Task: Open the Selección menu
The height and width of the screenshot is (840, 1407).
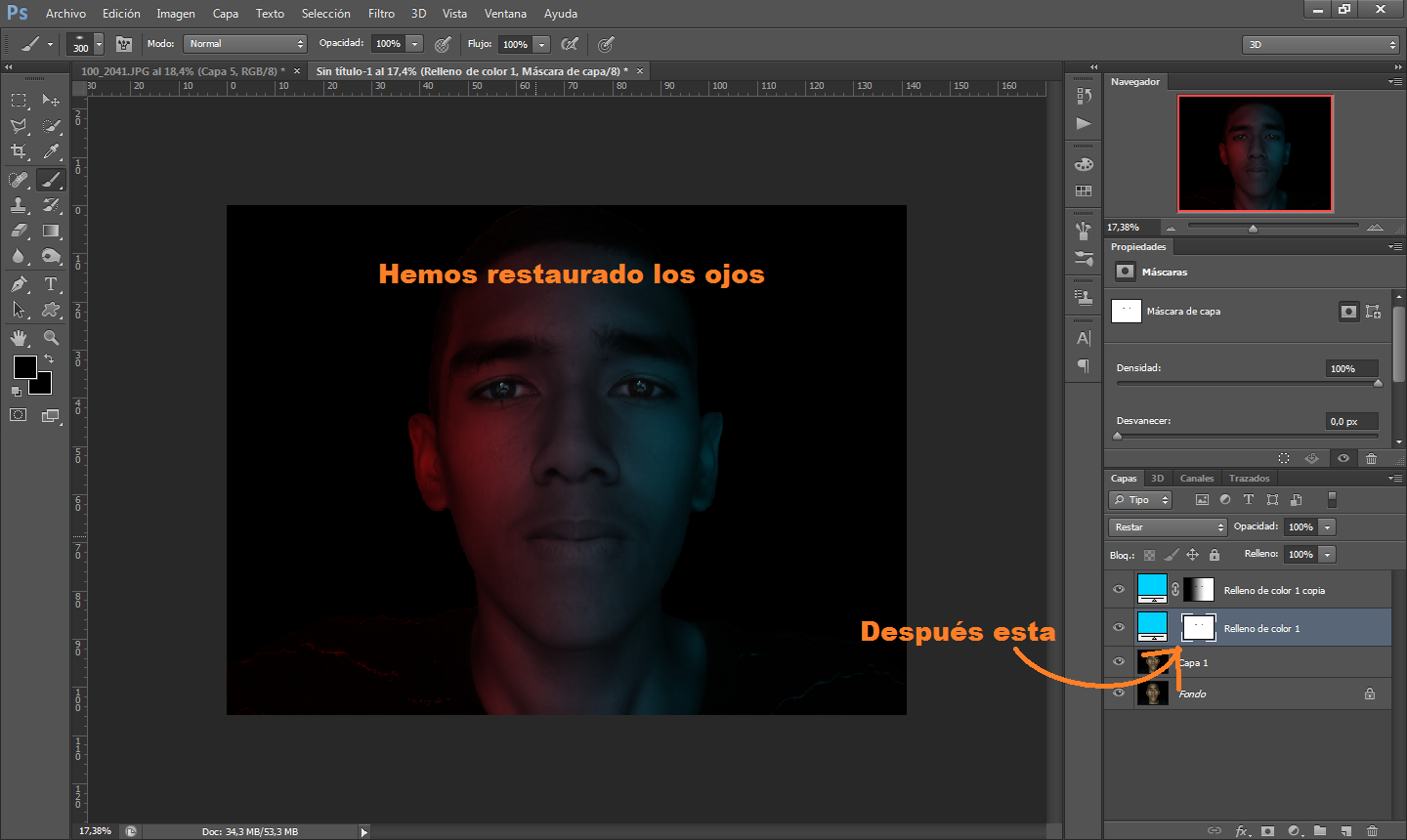Action: pos(325,14)
